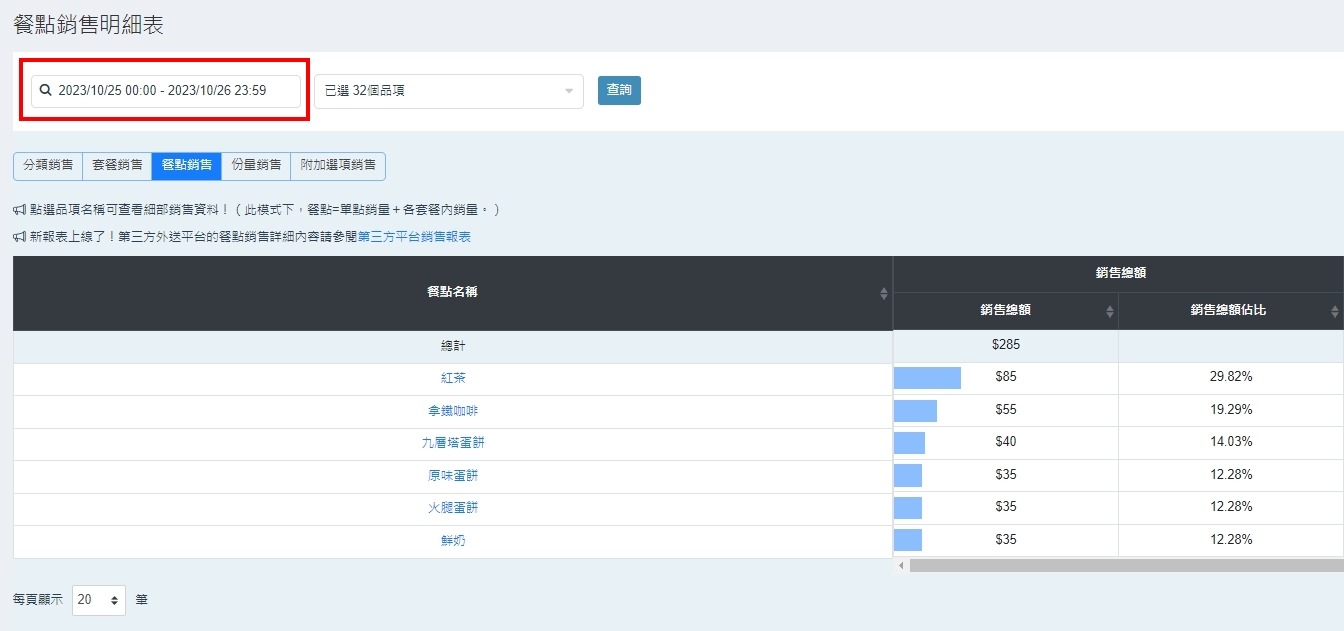Click the search icon in date field
The height and width of the screenshot is (631, 1344).
click(x=45, y=91)
